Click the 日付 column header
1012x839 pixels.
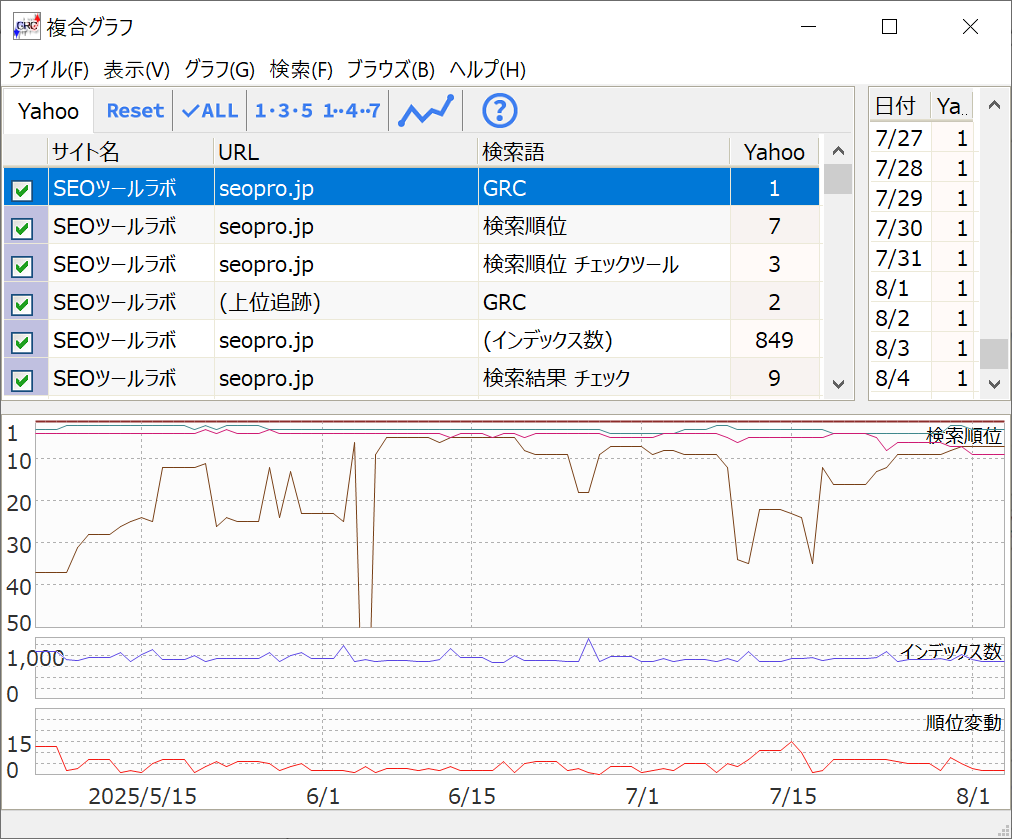[x=900, y=106]
